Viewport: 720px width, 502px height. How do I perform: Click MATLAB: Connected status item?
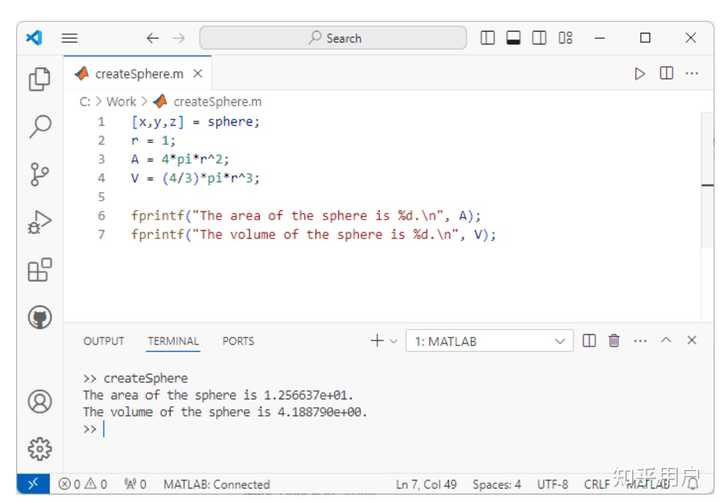[216, 484]
